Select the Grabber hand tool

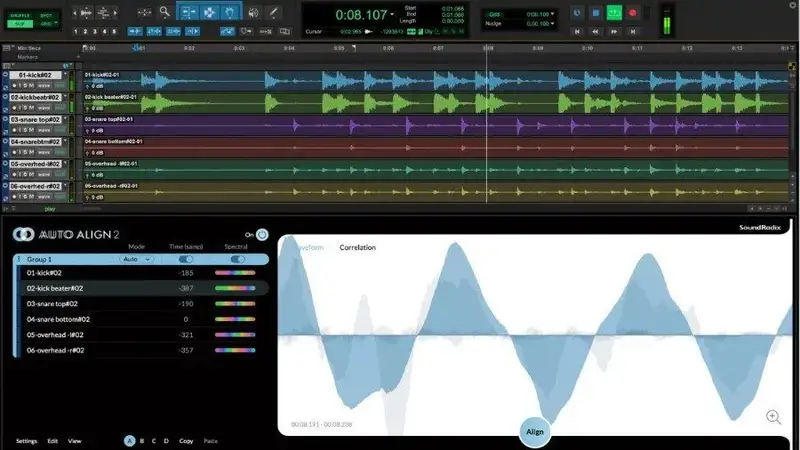(x=230, y=12)
